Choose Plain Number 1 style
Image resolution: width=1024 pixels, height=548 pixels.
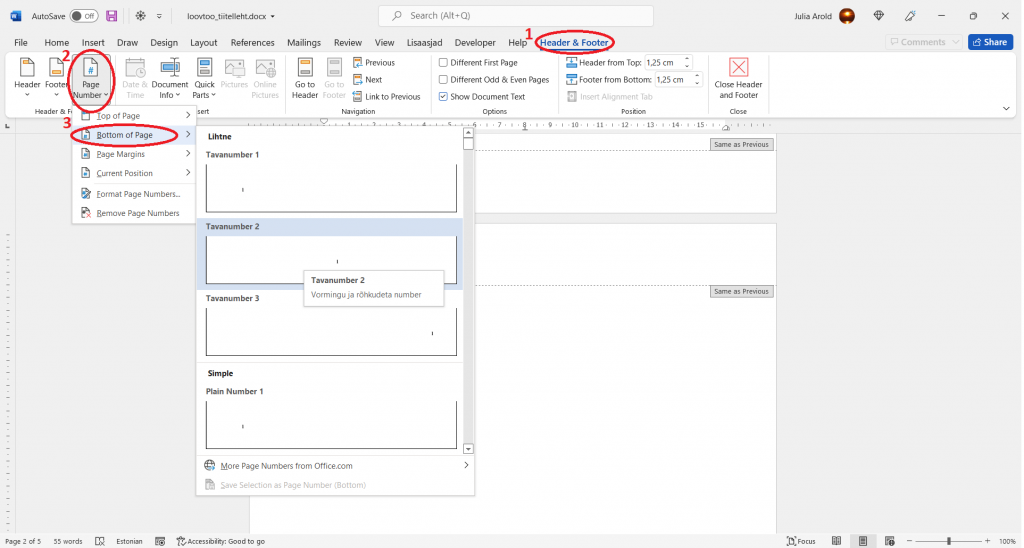(x=330, y=419)
